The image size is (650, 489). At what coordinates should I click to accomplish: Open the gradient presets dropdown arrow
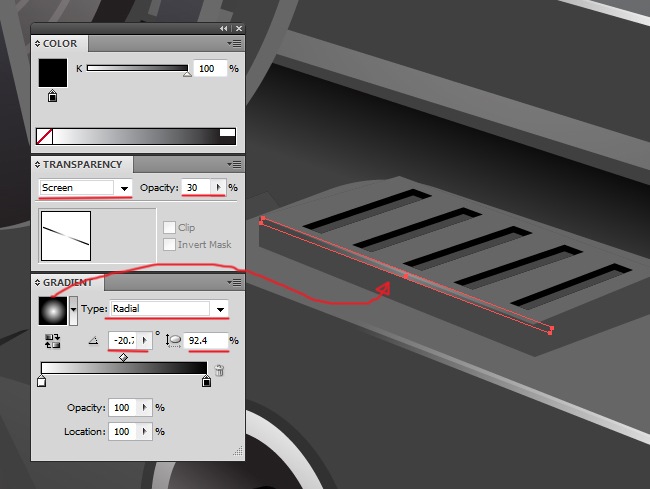tap(73, 311)
